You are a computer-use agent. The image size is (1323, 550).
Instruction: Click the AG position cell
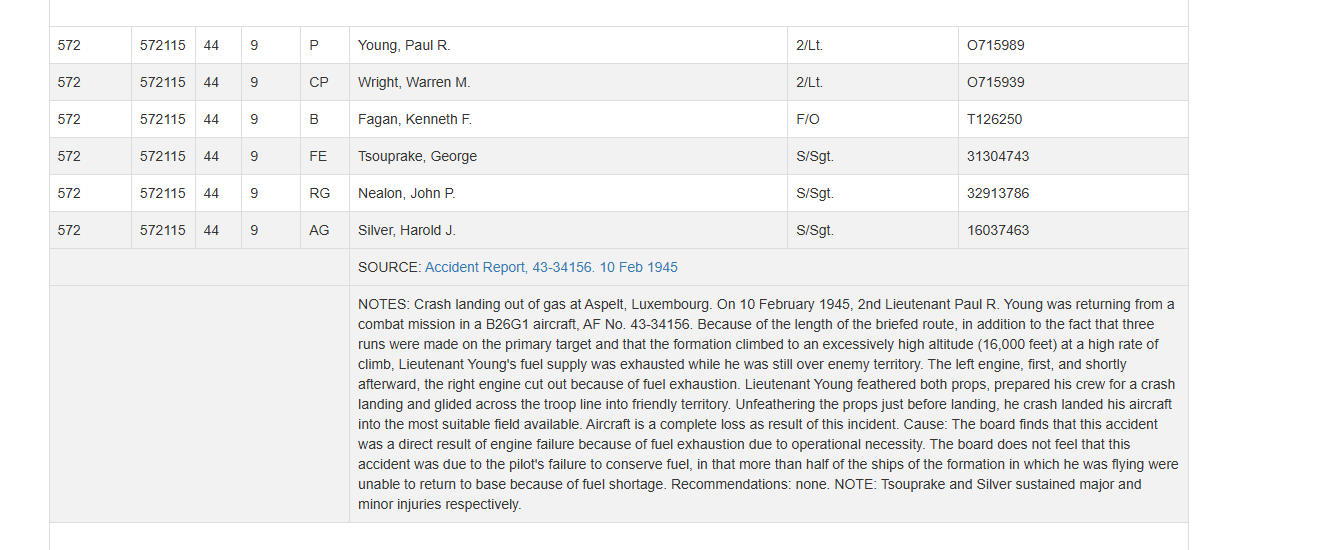click(x=319, y=230)
